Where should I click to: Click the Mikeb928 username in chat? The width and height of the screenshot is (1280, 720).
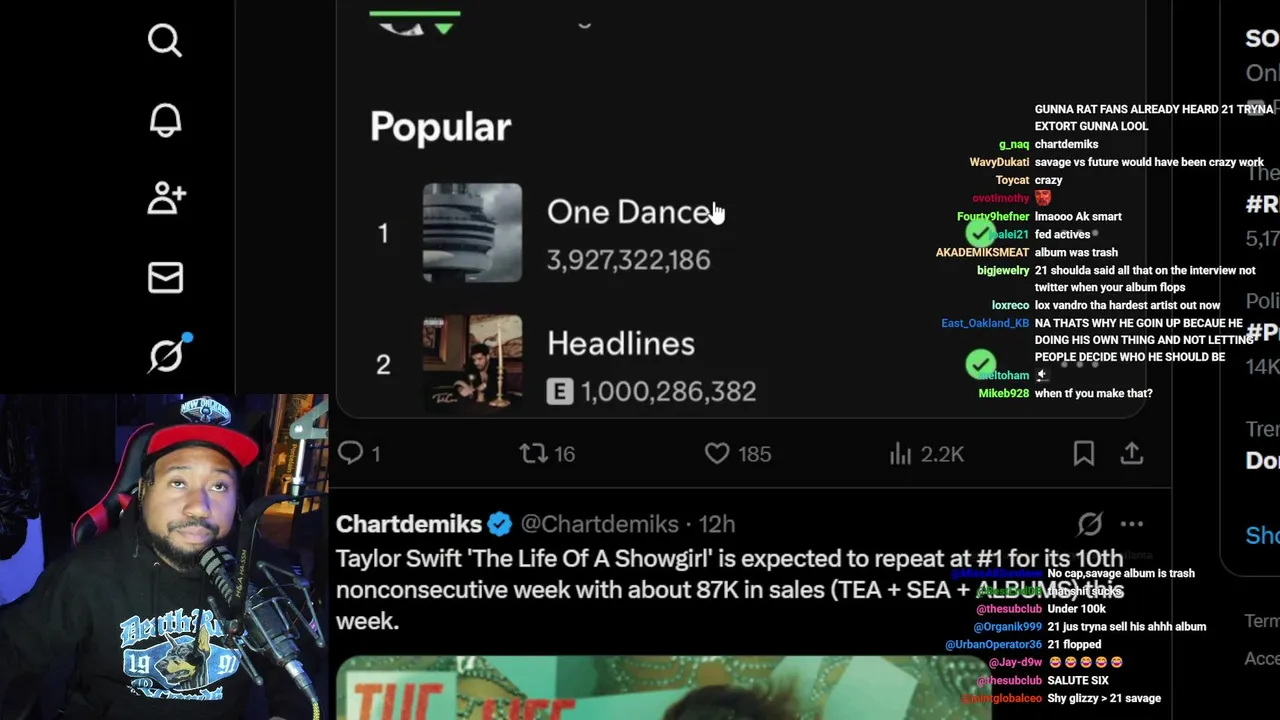[x=1004, y=393]
